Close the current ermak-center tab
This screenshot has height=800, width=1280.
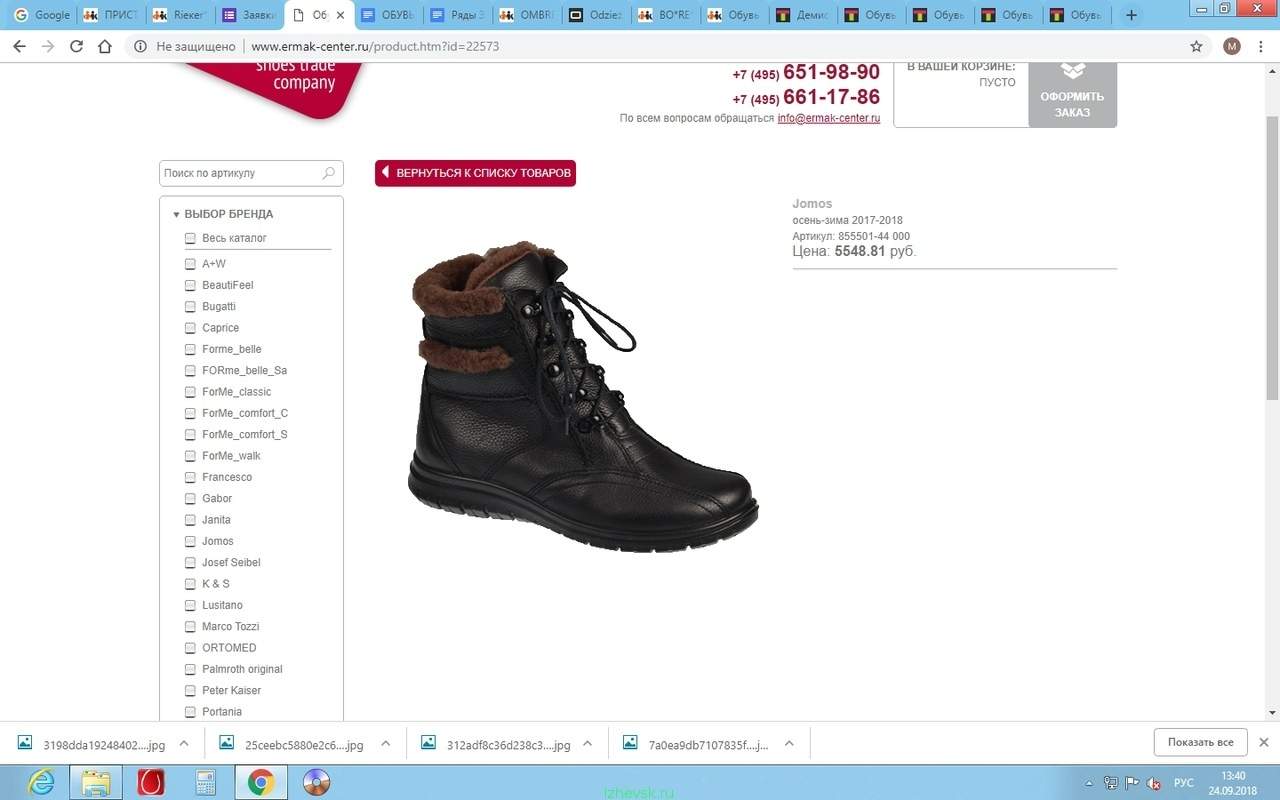point(340,15)
